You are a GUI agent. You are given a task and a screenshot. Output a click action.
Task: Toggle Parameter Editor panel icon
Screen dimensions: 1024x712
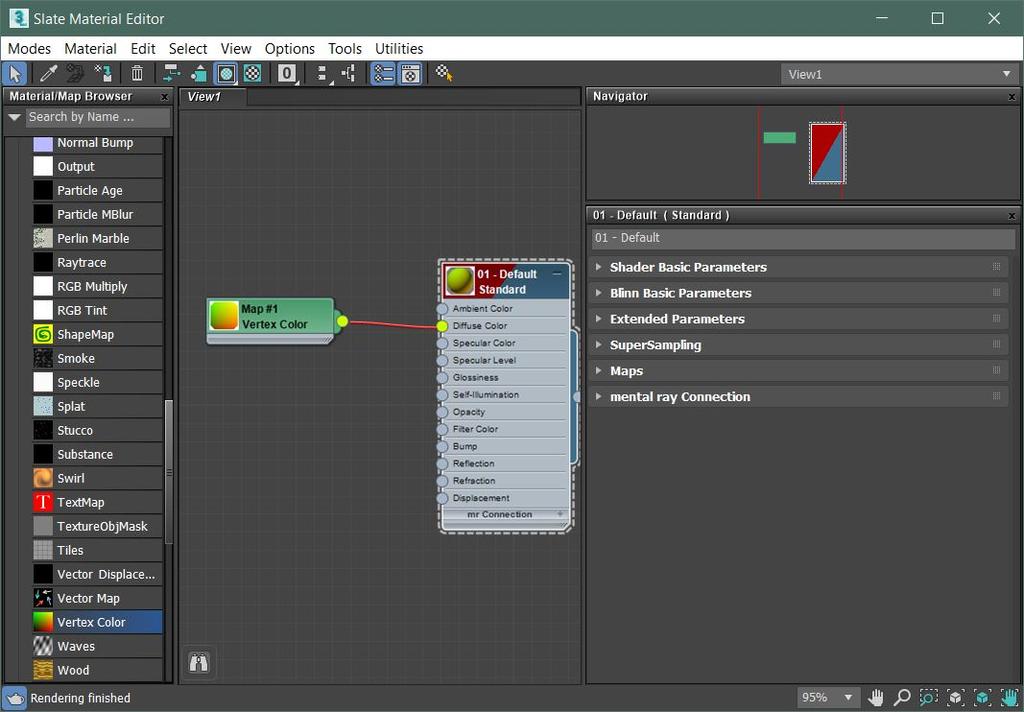[410, 74]
